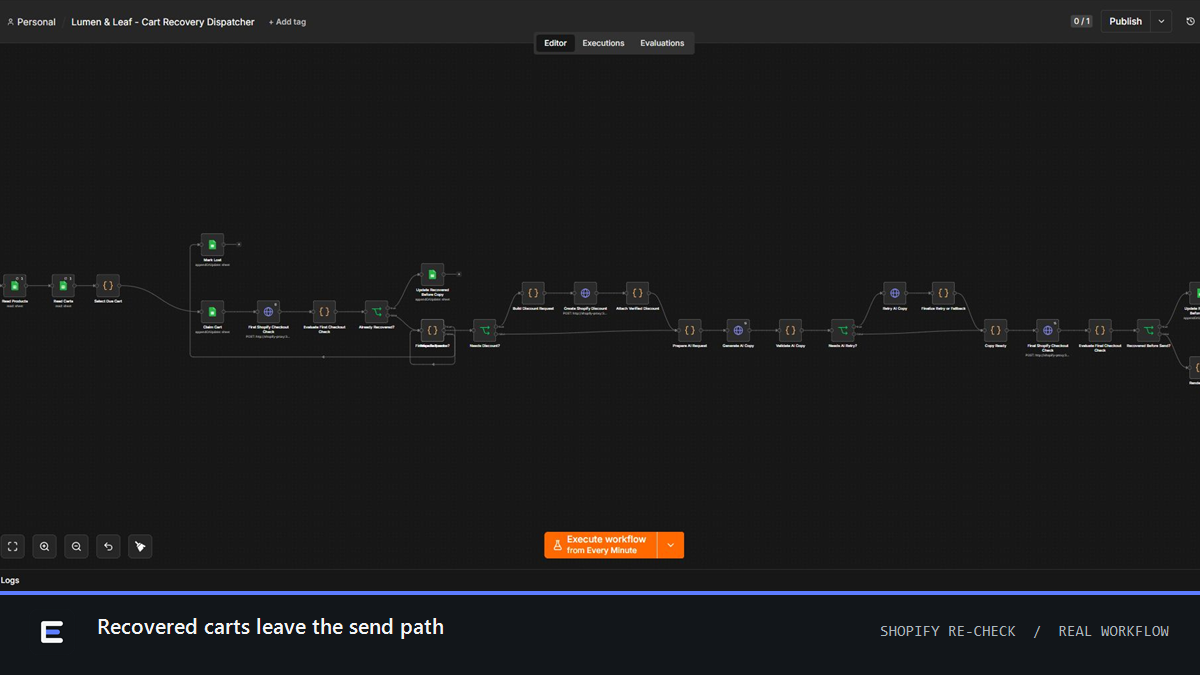Select the Read Products sheet node
This screenshot has width=1200, height=675.
[x=14, y=286]
